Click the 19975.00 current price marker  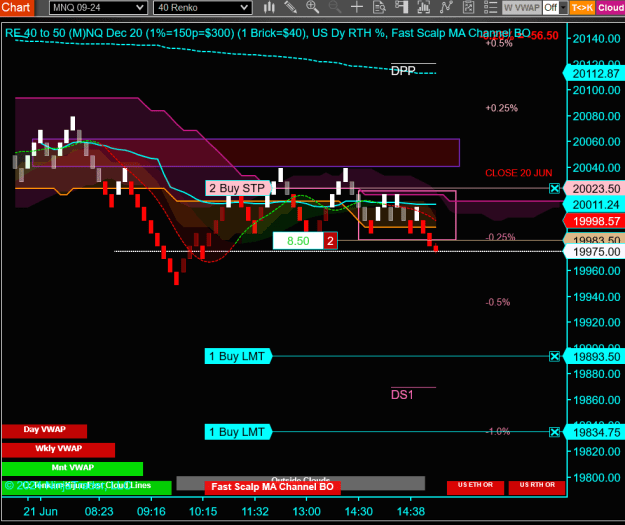[x=595, y=252]
